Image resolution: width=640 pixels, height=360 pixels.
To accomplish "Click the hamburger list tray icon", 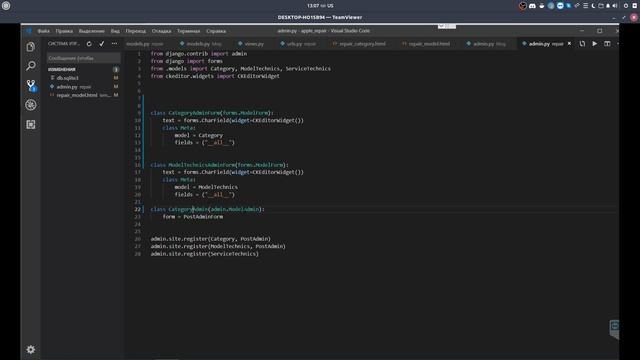I will [x=585, y=6].
